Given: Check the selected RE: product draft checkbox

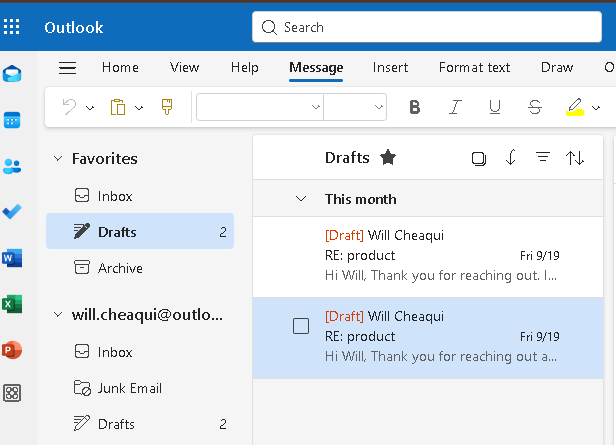Looking at the screenshot, I should [x=301, y=326].
